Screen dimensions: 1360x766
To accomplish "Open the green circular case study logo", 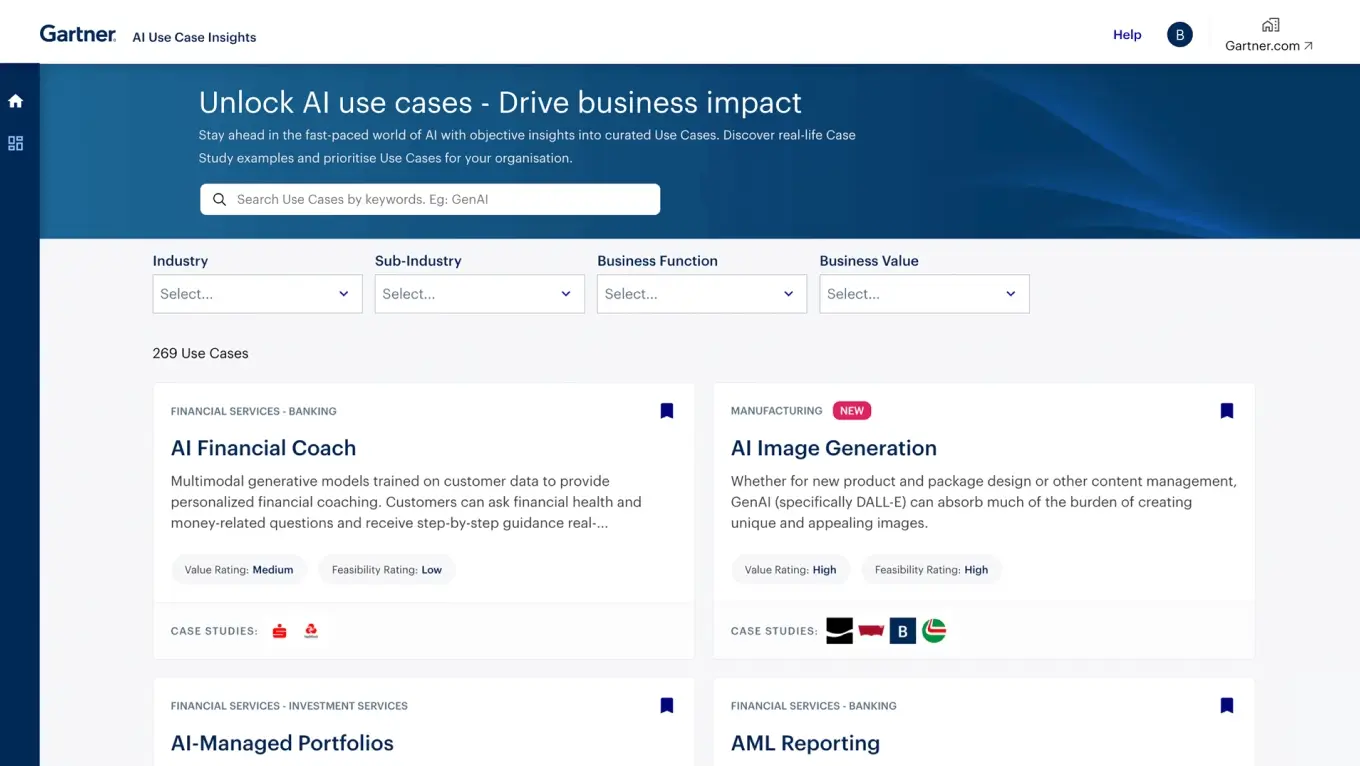I will click(933, 630).
